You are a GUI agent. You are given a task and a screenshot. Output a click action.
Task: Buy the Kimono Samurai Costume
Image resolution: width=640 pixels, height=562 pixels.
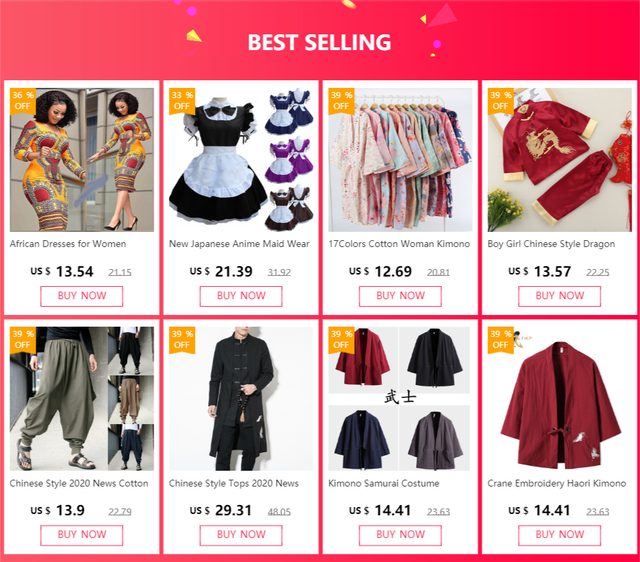(x=400, y=535)
